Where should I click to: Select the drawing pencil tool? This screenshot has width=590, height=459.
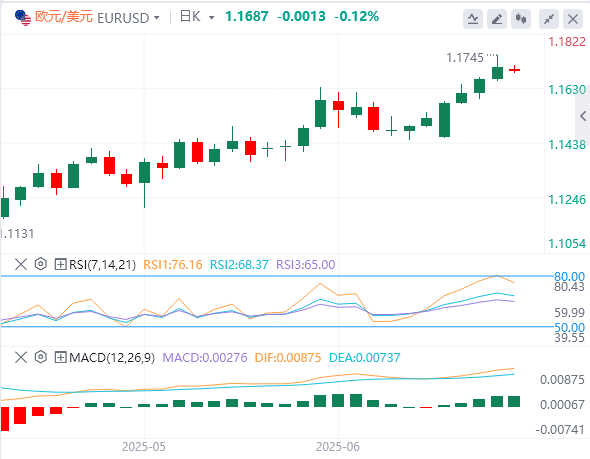pos(497,19)
